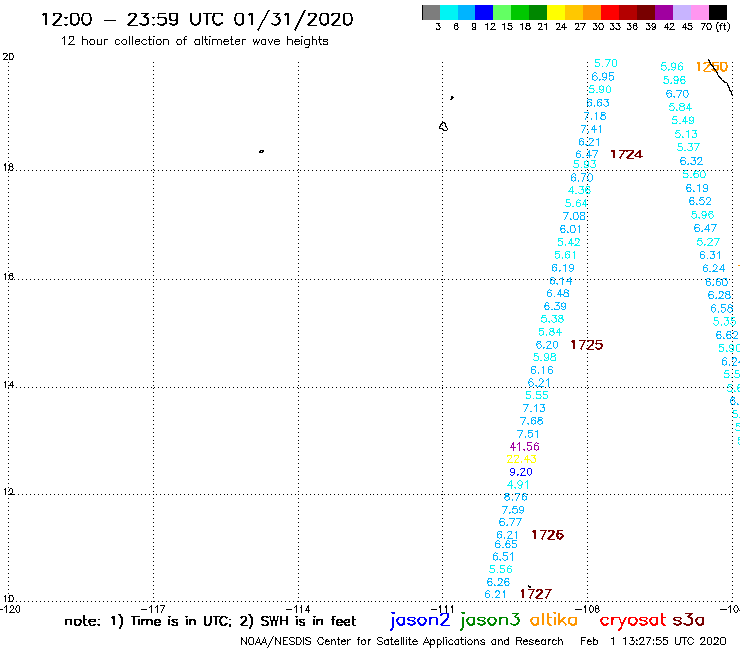
Task: Click the 6.32 value on right track
Action: [691, 161]
